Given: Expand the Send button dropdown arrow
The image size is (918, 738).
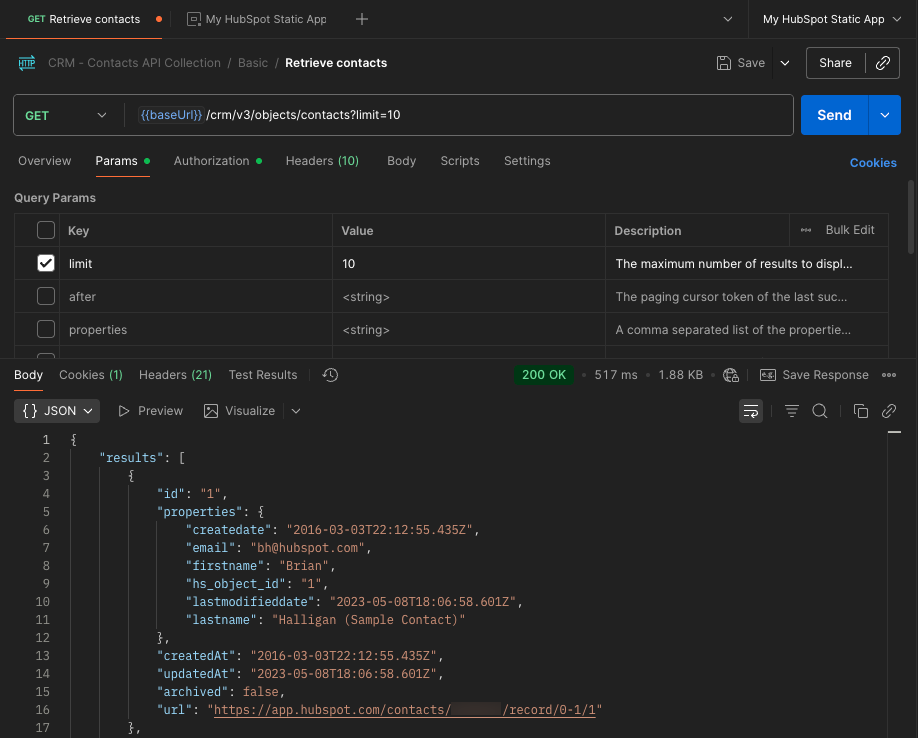Looking at the screenshot, I should click(885, 115).
